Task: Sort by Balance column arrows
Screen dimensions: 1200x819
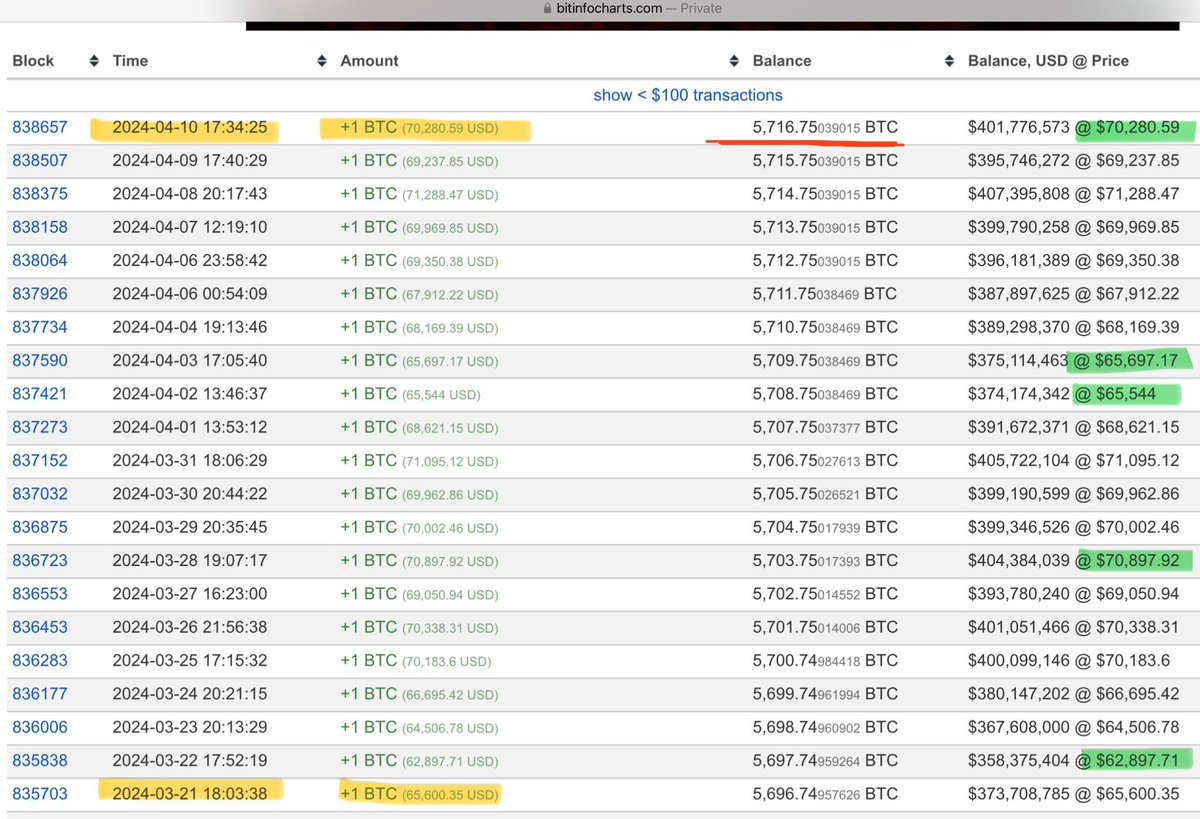Action: [x=949, y=61]
